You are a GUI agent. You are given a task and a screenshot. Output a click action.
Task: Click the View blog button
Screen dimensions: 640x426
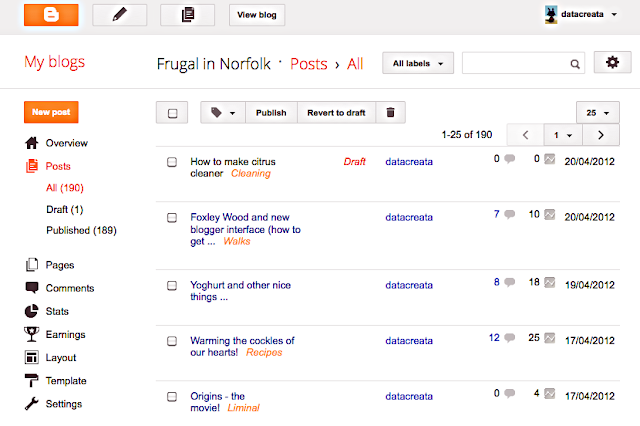(x=257, y=15)
